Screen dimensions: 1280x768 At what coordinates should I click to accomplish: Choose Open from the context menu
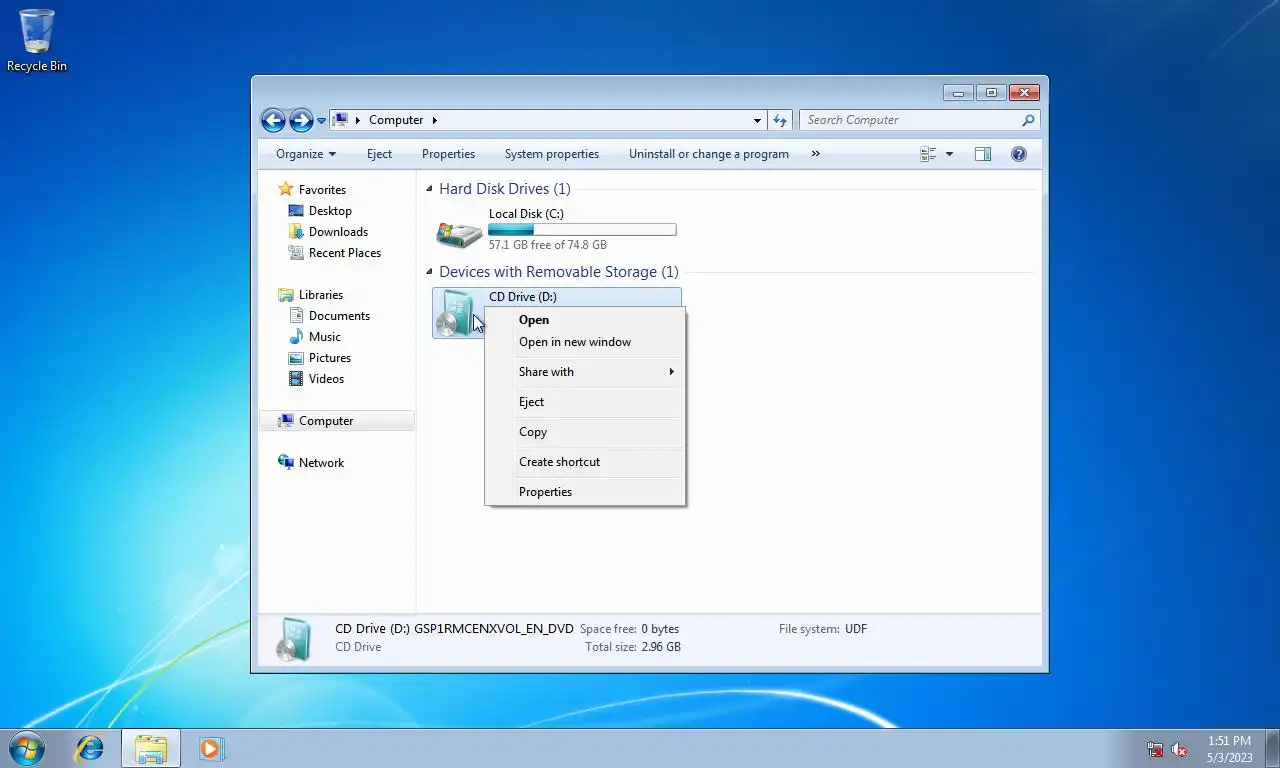tap(585, 320)
